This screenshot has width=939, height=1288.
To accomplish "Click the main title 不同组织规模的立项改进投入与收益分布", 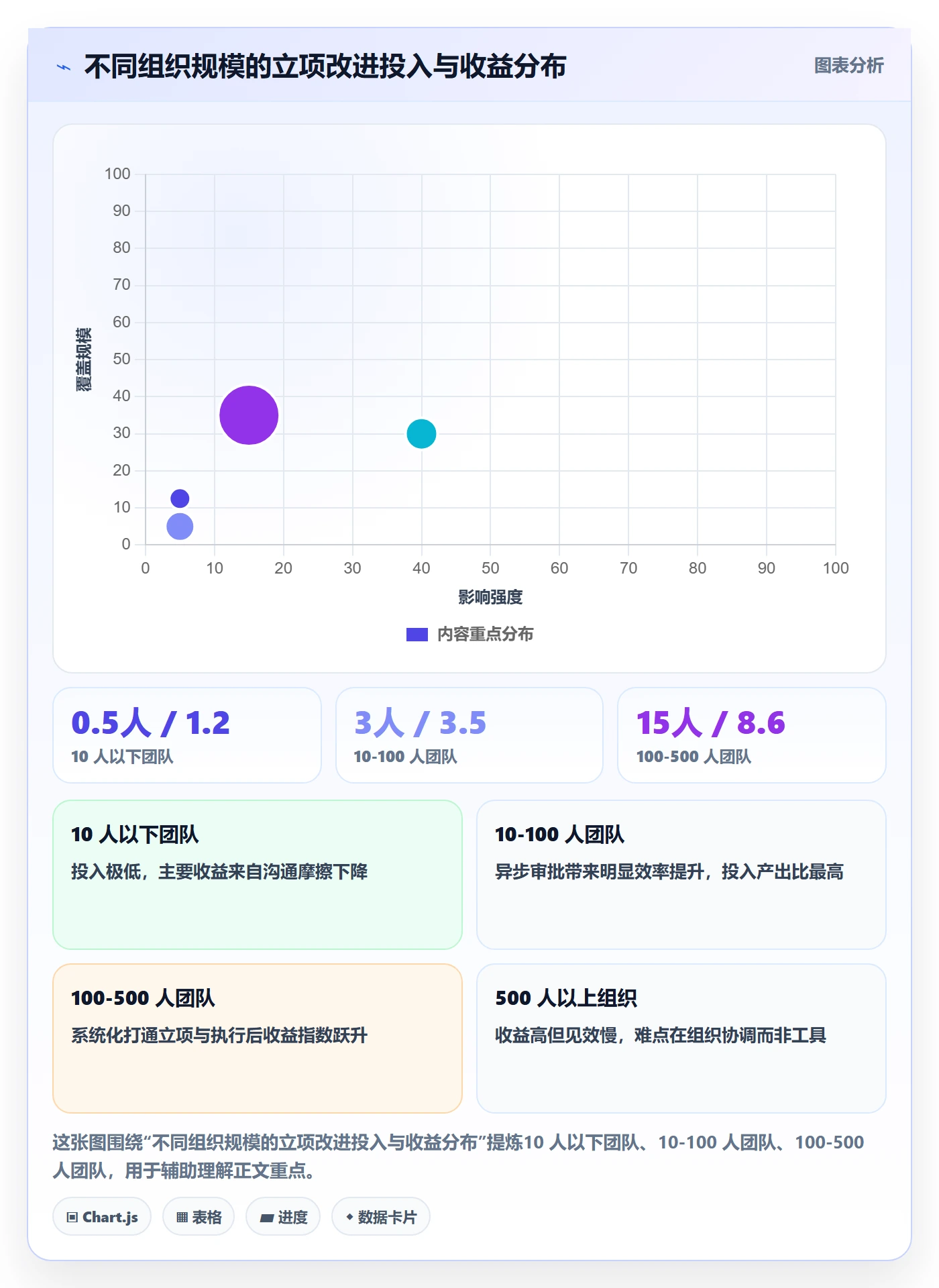I will [325, 66].
